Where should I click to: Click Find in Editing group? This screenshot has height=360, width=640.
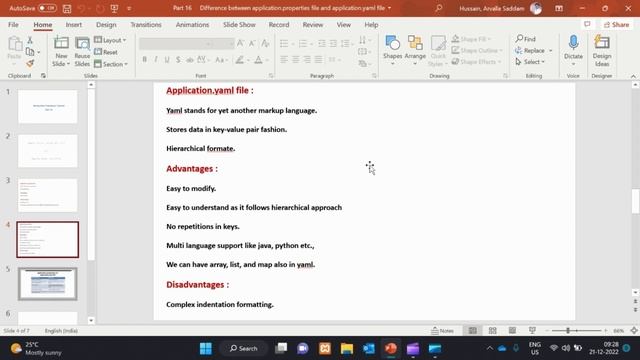click(526, 39)
